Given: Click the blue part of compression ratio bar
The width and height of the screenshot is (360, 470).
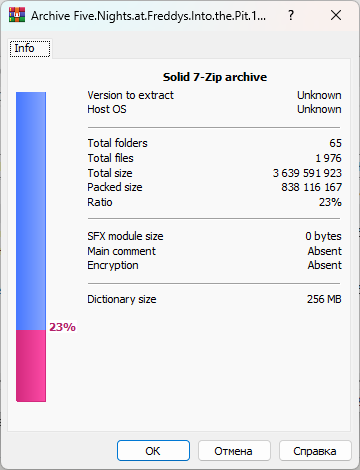Looking at the screenshot, I should click(x=31, y=211).
